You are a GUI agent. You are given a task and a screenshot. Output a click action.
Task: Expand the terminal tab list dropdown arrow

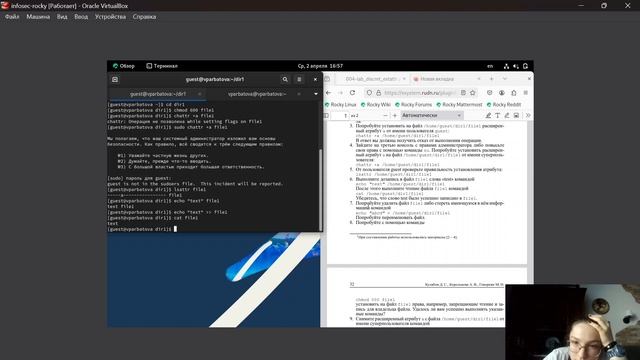tap(316, 94)
